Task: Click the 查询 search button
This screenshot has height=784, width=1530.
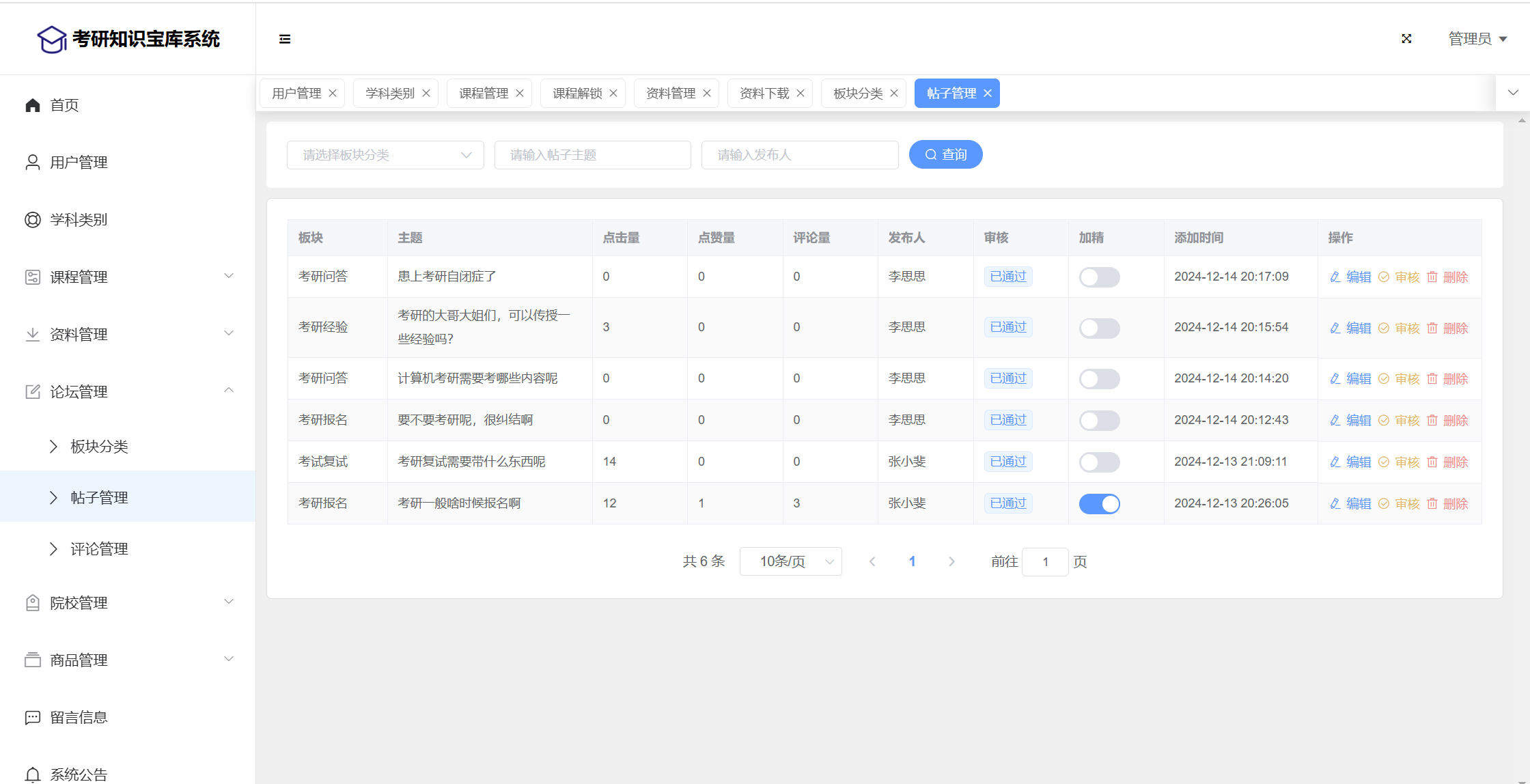Action: click(945, 154)
